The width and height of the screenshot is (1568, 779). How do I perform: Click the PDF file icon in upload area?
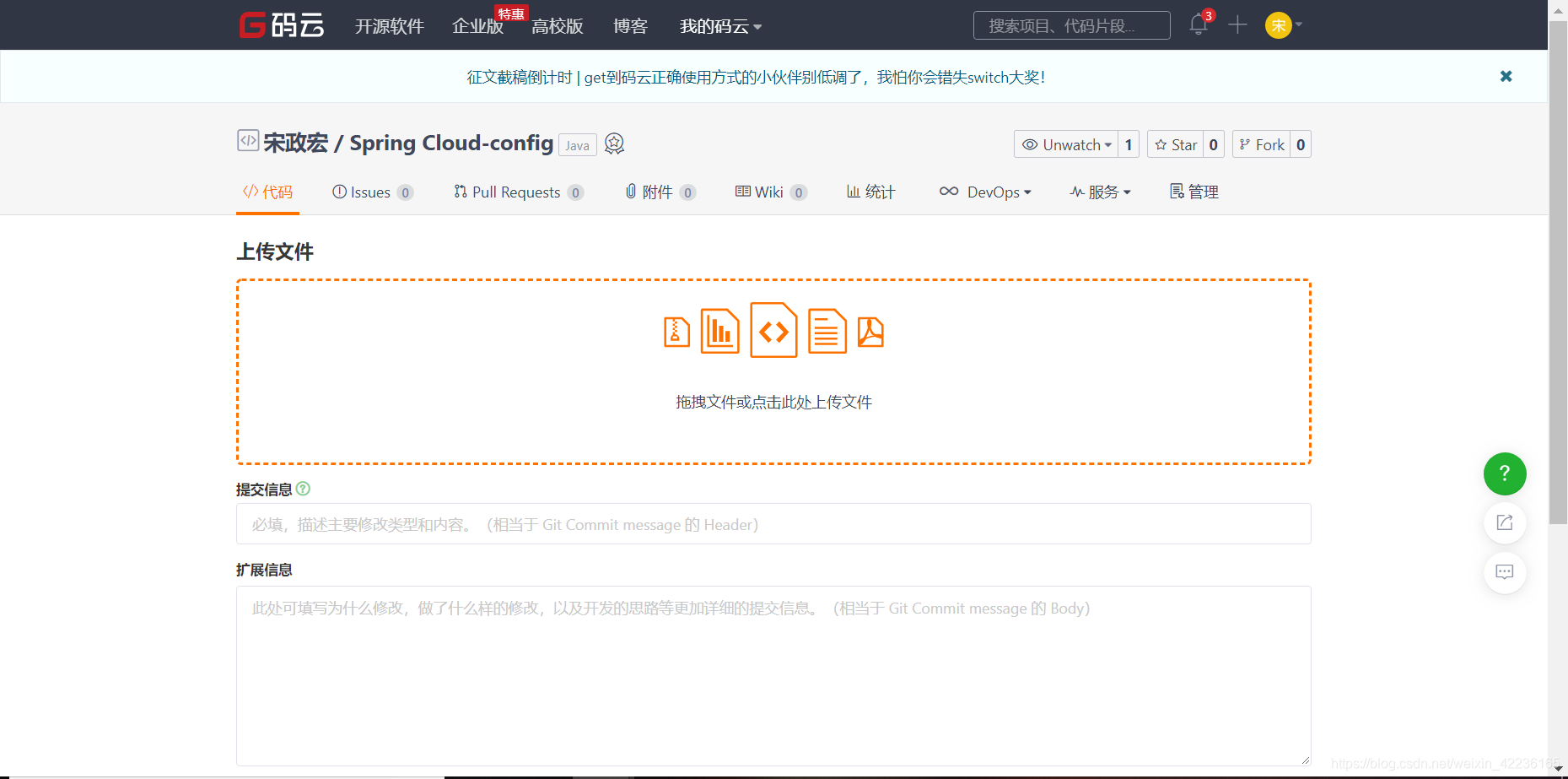[x=870, y=332]
